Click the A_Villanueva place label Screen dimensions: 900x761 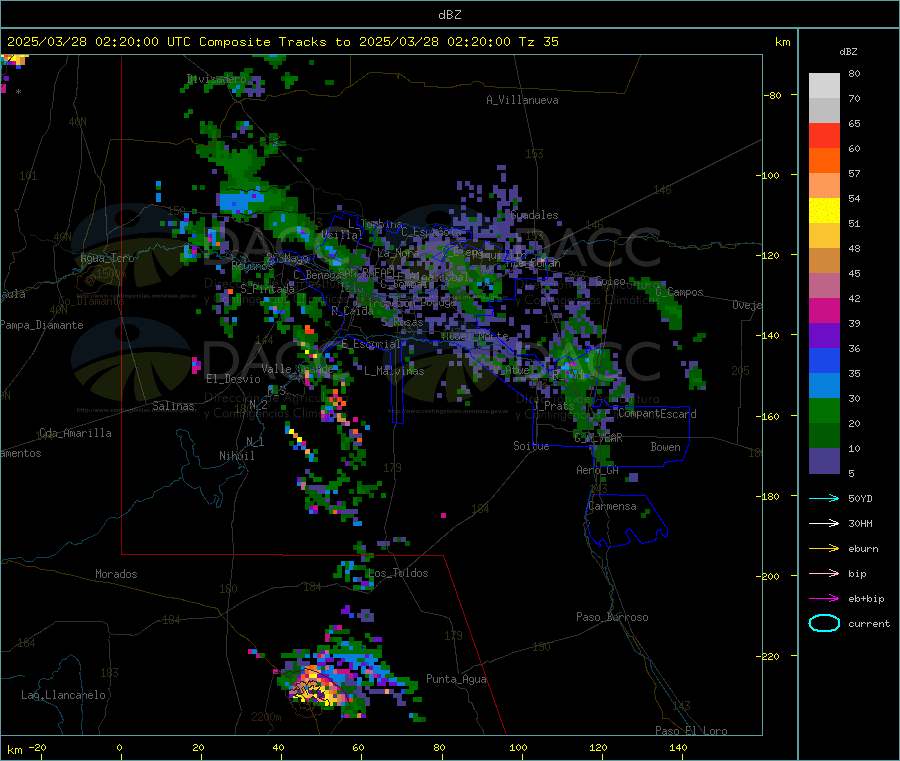pos(522,100)
